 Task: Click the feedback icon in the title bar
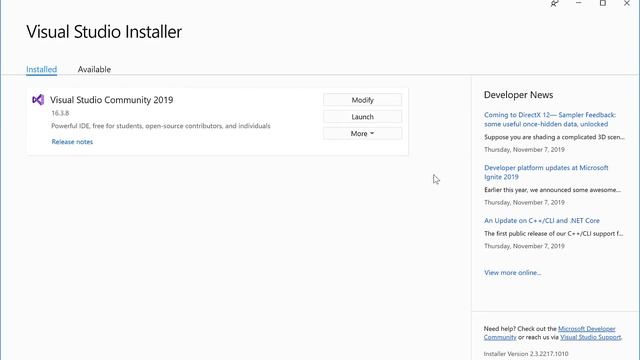pyautogui.click(x=554, y=4)
